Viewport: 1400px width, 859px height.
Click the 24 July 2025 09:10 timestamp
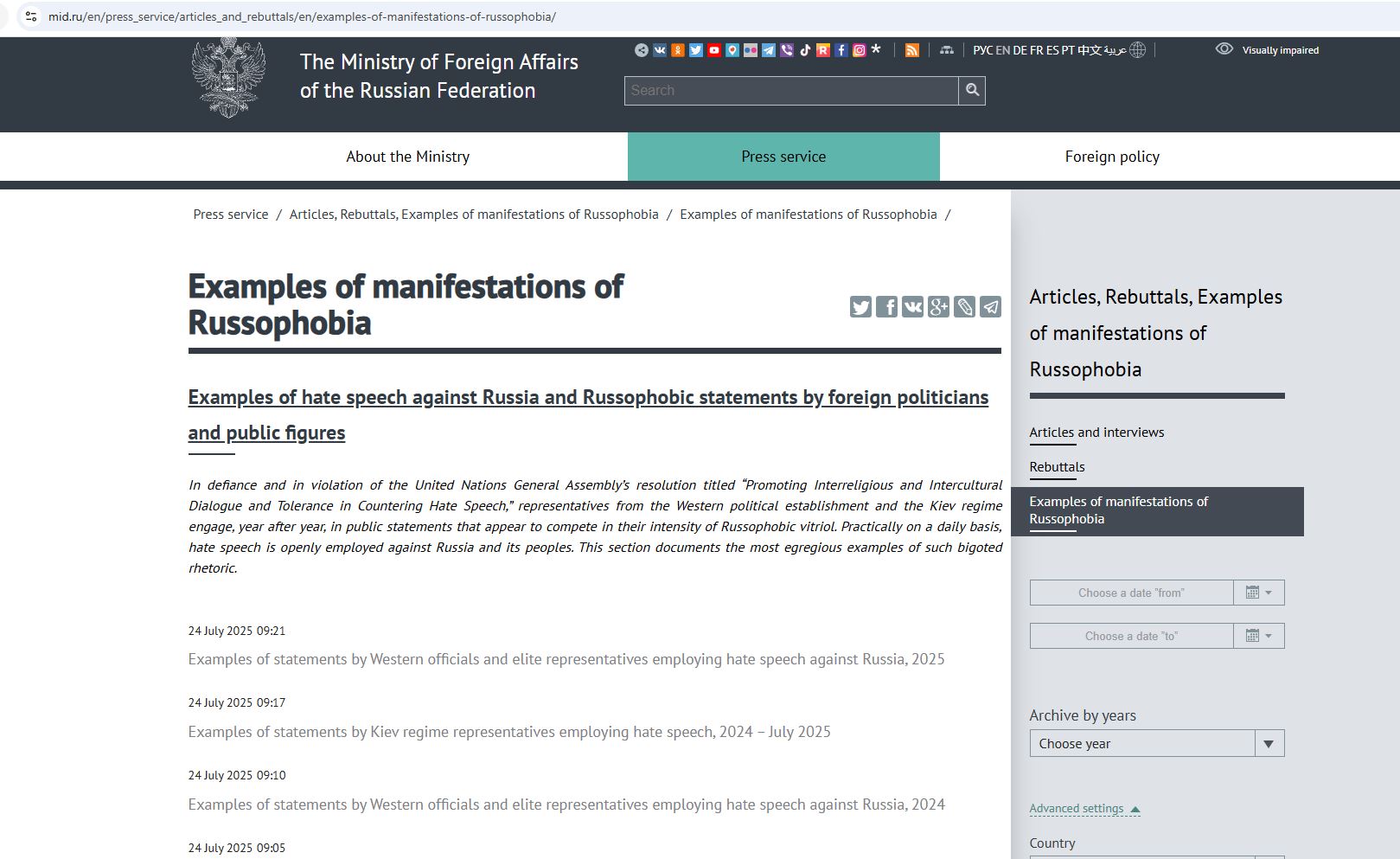click(x=237, y=775)
